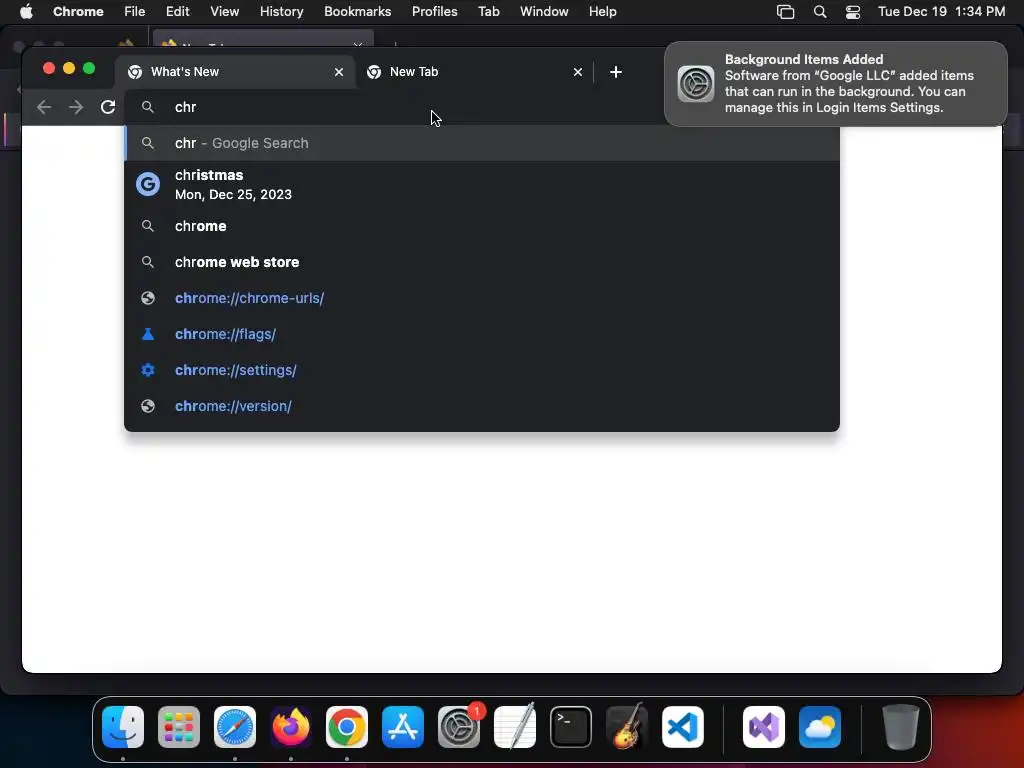The width and height of the screenshot is (1024, 768).
Task: Click magnifier icon beside chrome web store
Action: 148,262
